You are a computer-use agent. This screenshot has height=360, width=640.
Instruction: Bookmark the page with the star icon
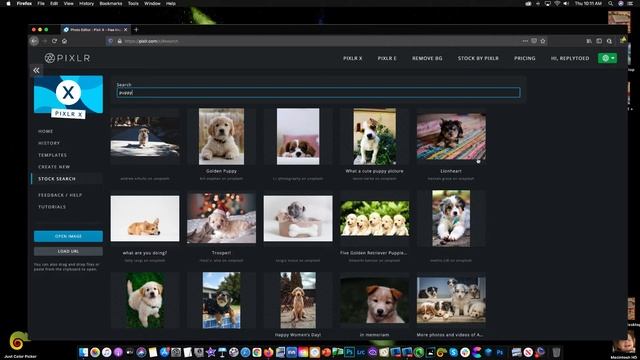coord(543,41)
